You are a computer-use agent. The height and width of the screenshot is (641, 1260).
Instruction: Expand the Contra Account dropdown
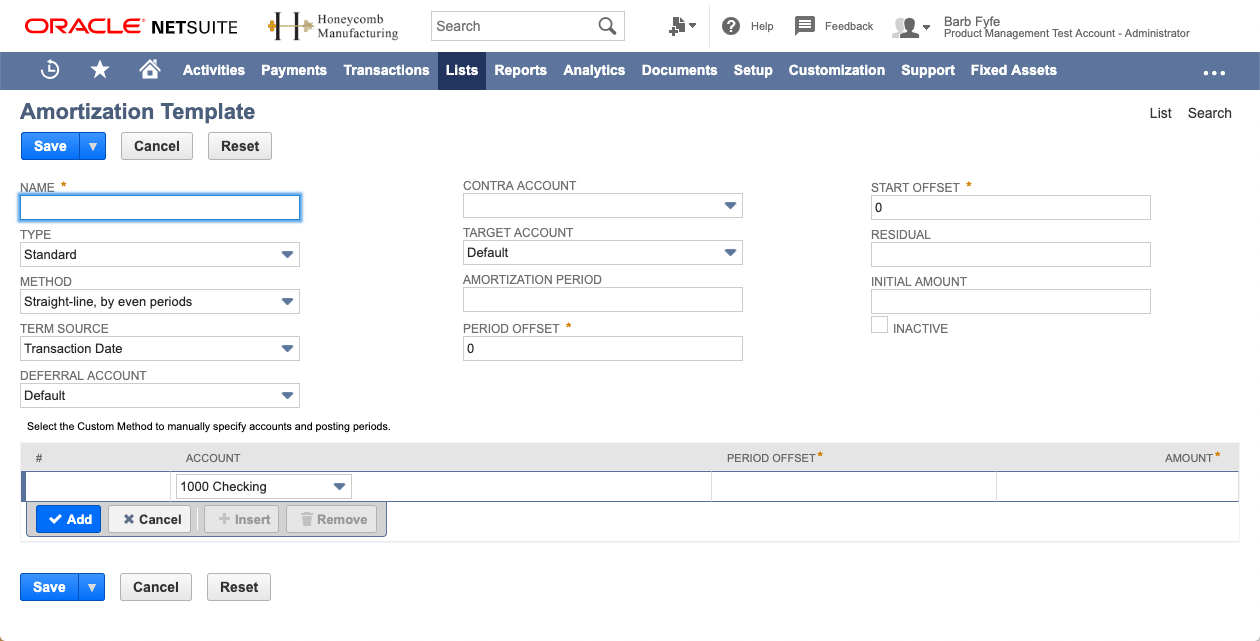click(730, 206)
